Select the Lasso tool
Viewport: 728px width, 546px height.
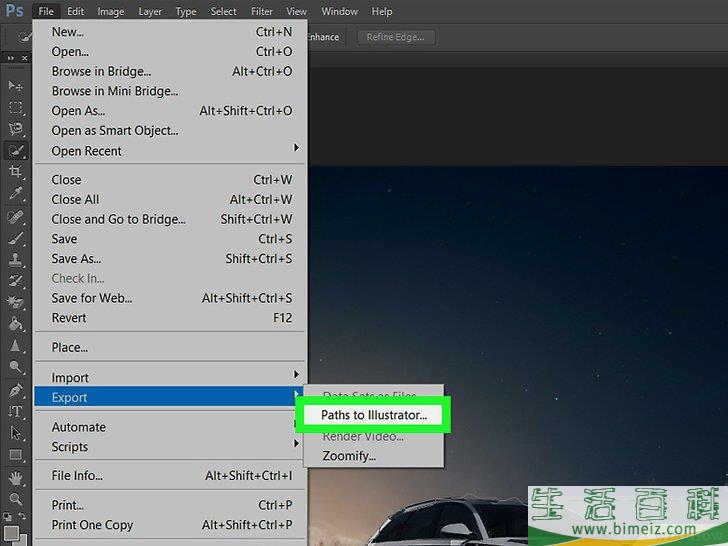coord(15,129)
